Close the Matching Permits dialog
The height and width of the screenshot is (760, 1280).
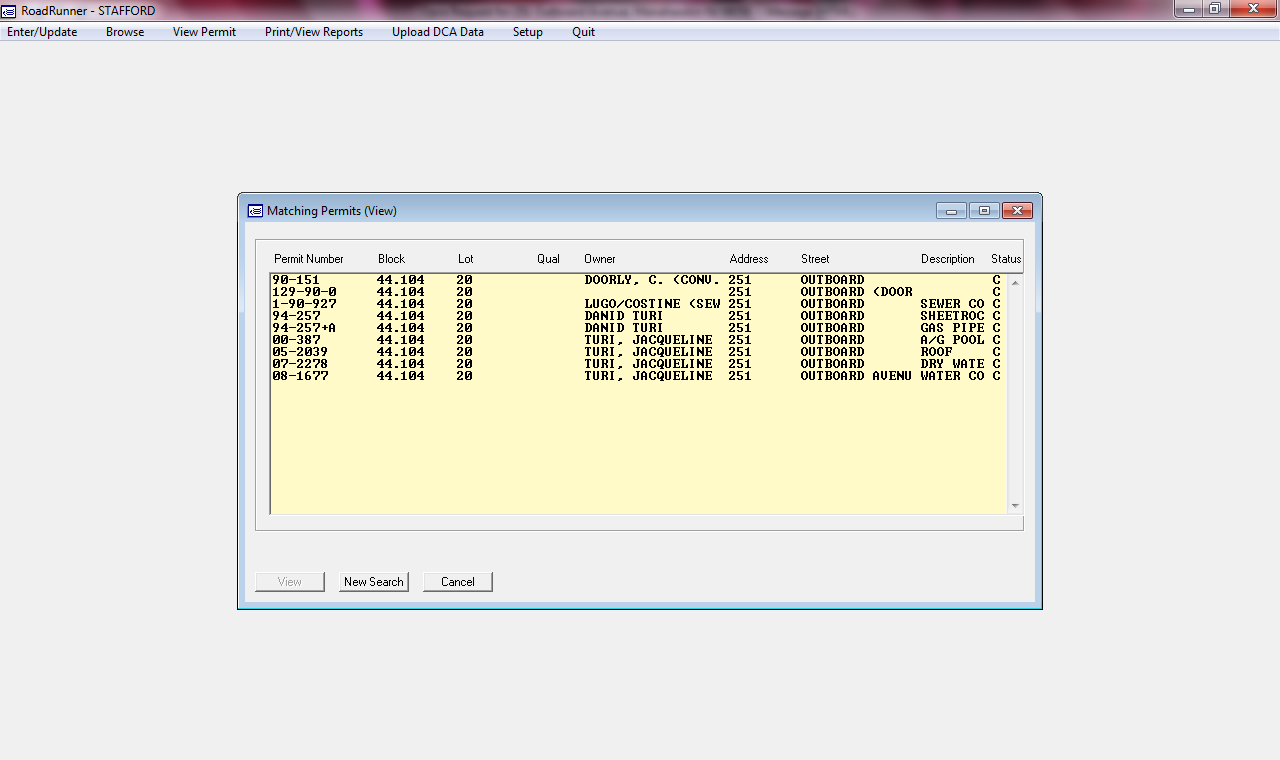pos(1017,210)
